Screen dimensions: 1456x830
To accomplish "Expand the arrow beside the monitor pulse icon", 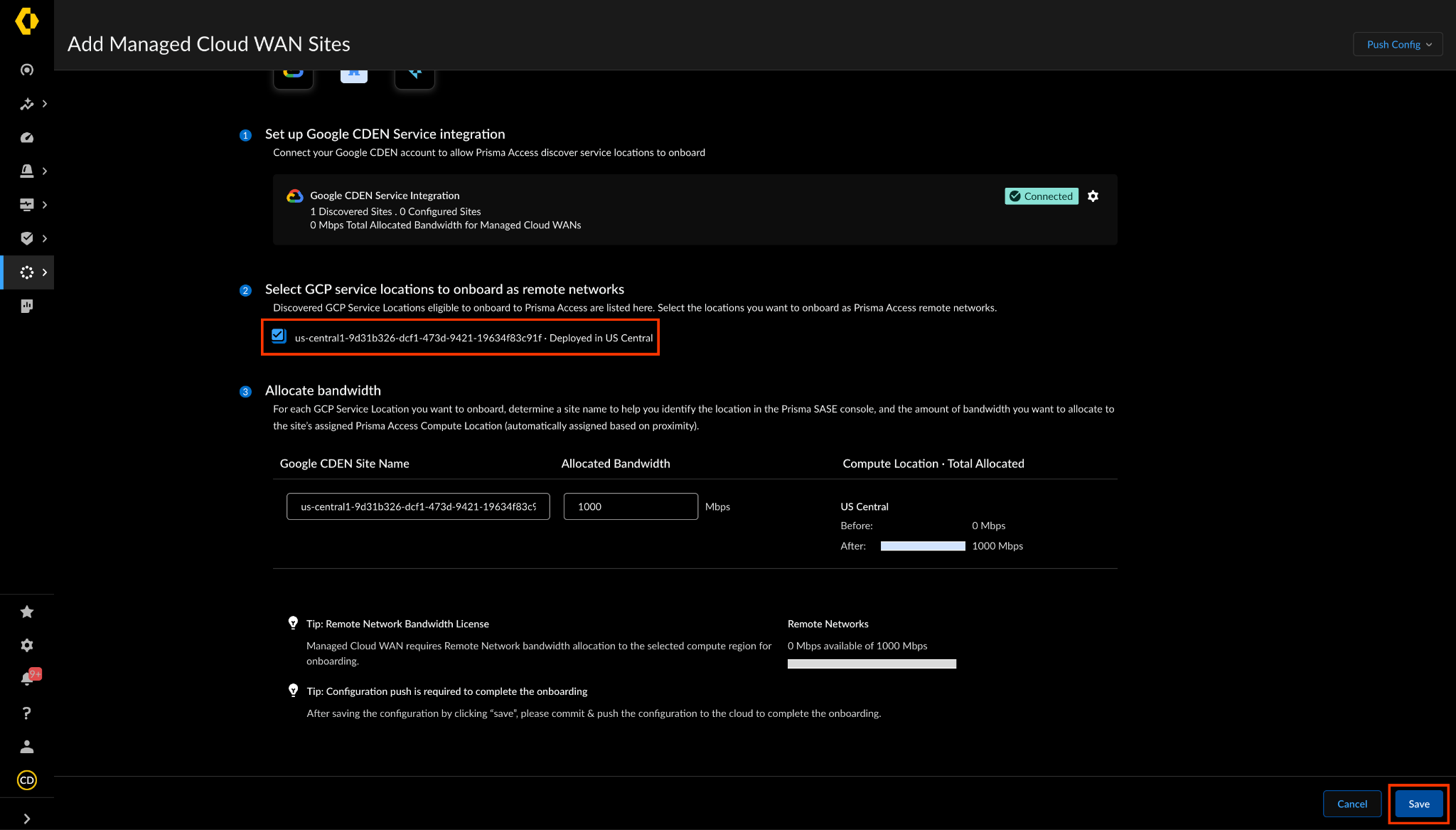I will click(x=45, y=205).
